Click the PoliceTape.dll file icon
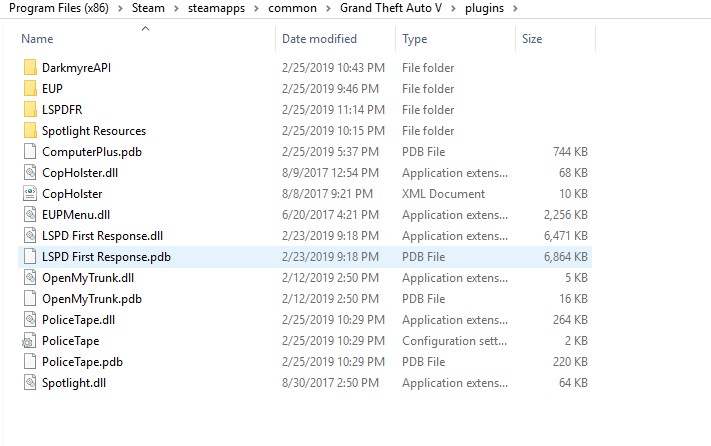The image size is (711, 446). click(x=30, y=320)
